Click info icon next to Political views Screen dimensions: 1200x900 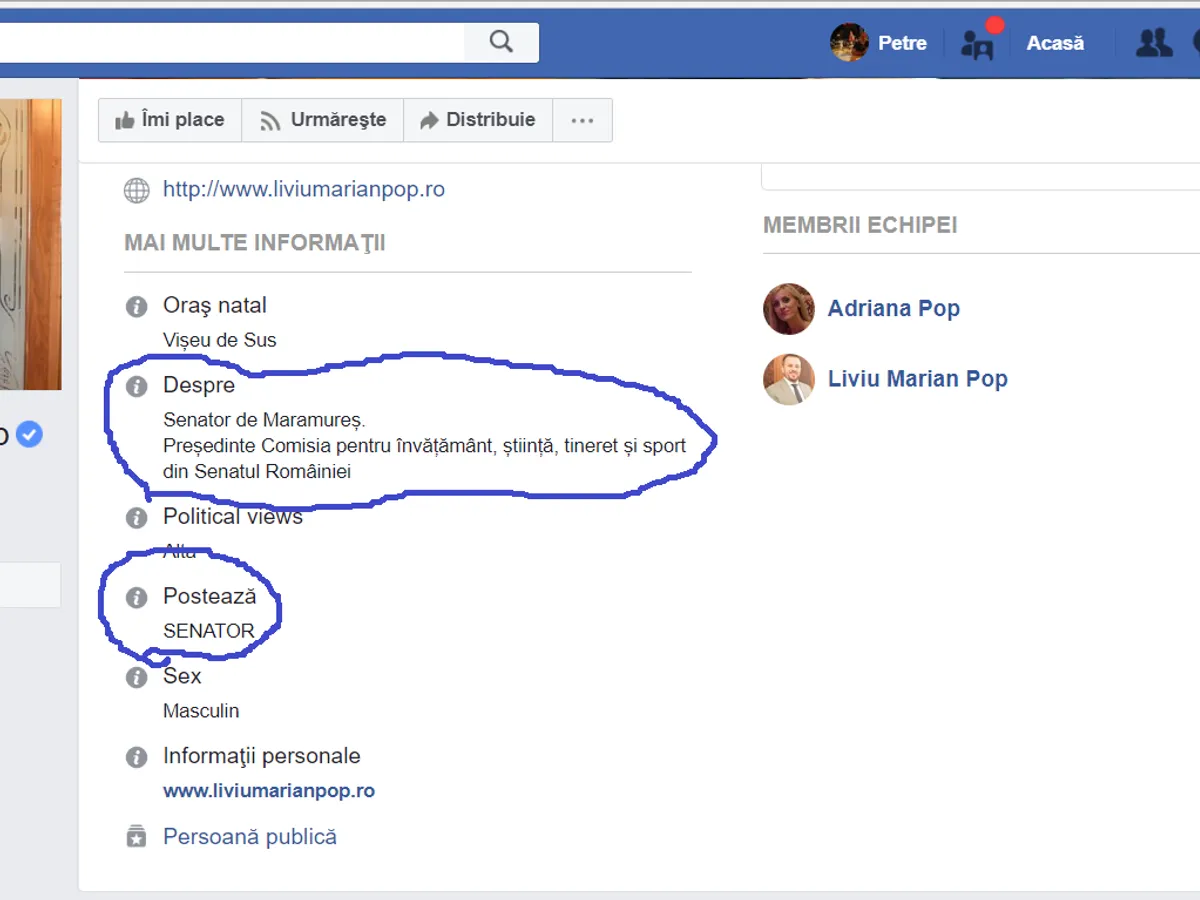[137, 518]
